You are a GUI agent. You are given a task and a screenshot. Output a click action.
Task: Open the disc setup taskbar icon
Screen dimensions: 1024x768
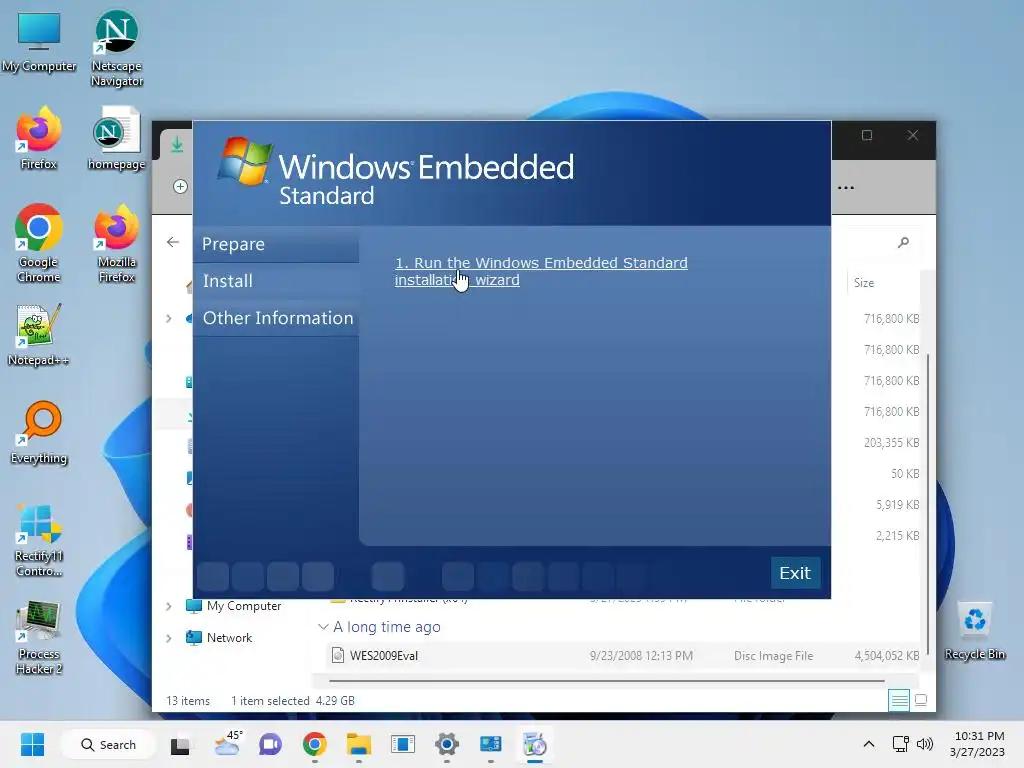534,744
